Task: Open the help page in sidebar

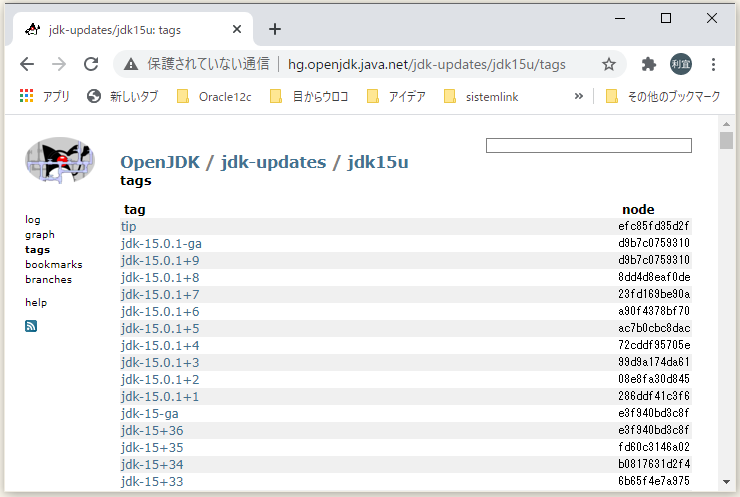Action: coord(36,303)
